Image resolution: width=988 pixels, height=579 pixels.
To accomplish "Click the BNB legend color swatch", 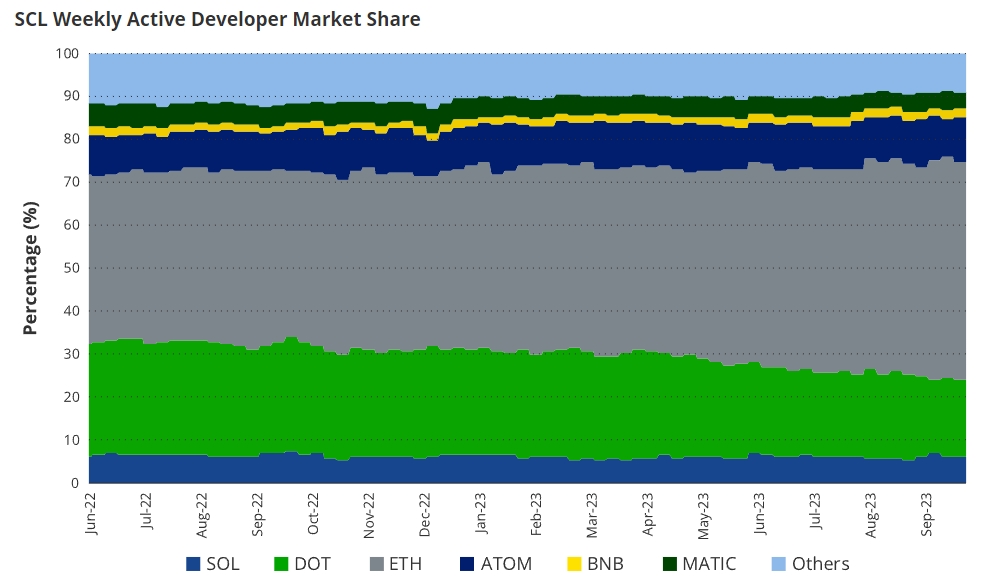I will point(574,564).
